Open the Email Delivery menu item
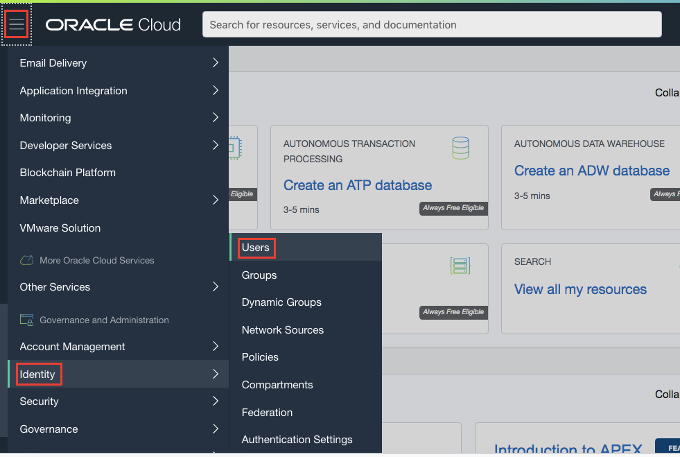The height and width of the screenshot is (457, 680). 53,63
